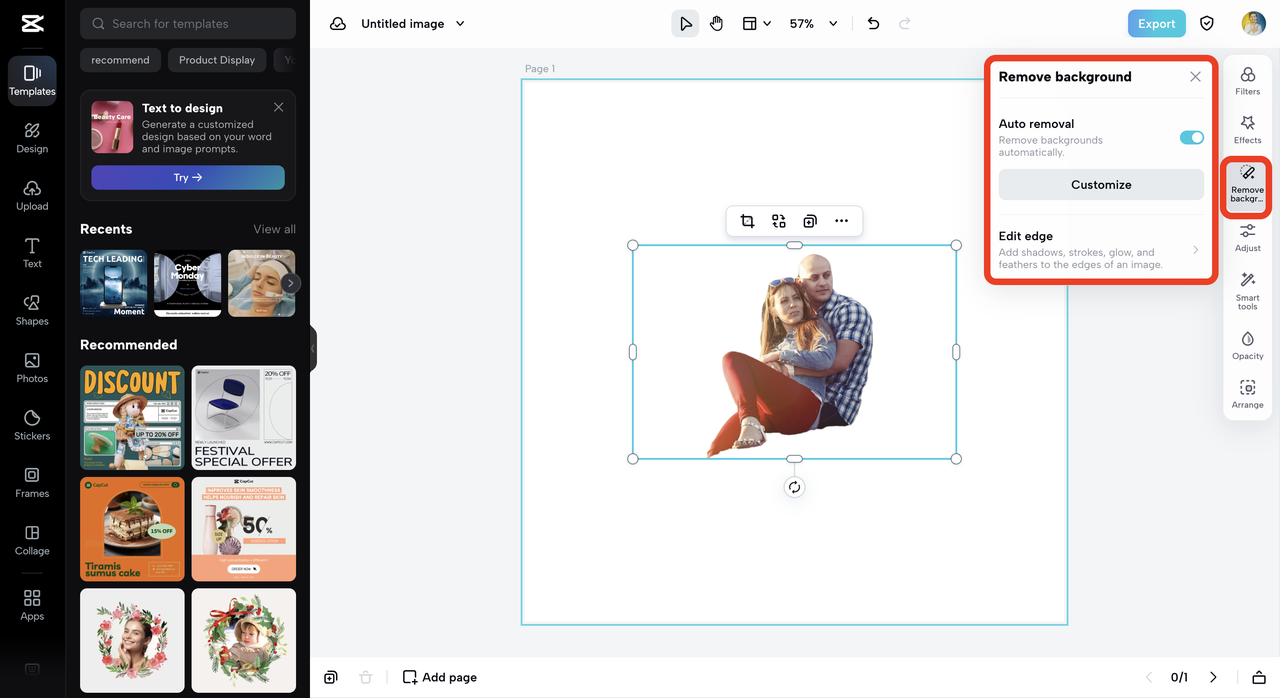Click the Customize button
1280x698 pixels.
click(x=1101, y=185)
